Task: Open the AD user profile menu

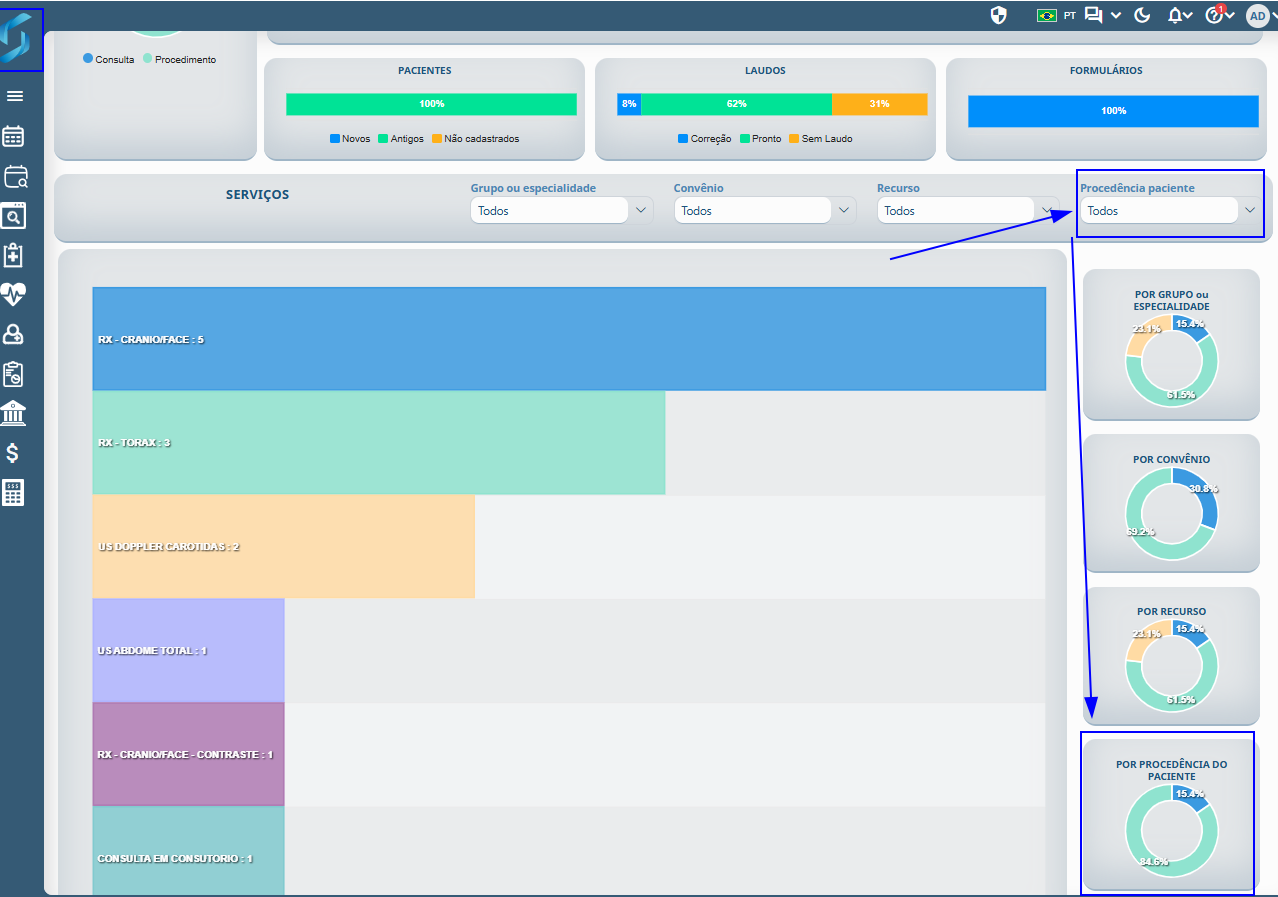Action: [1257, 15]
